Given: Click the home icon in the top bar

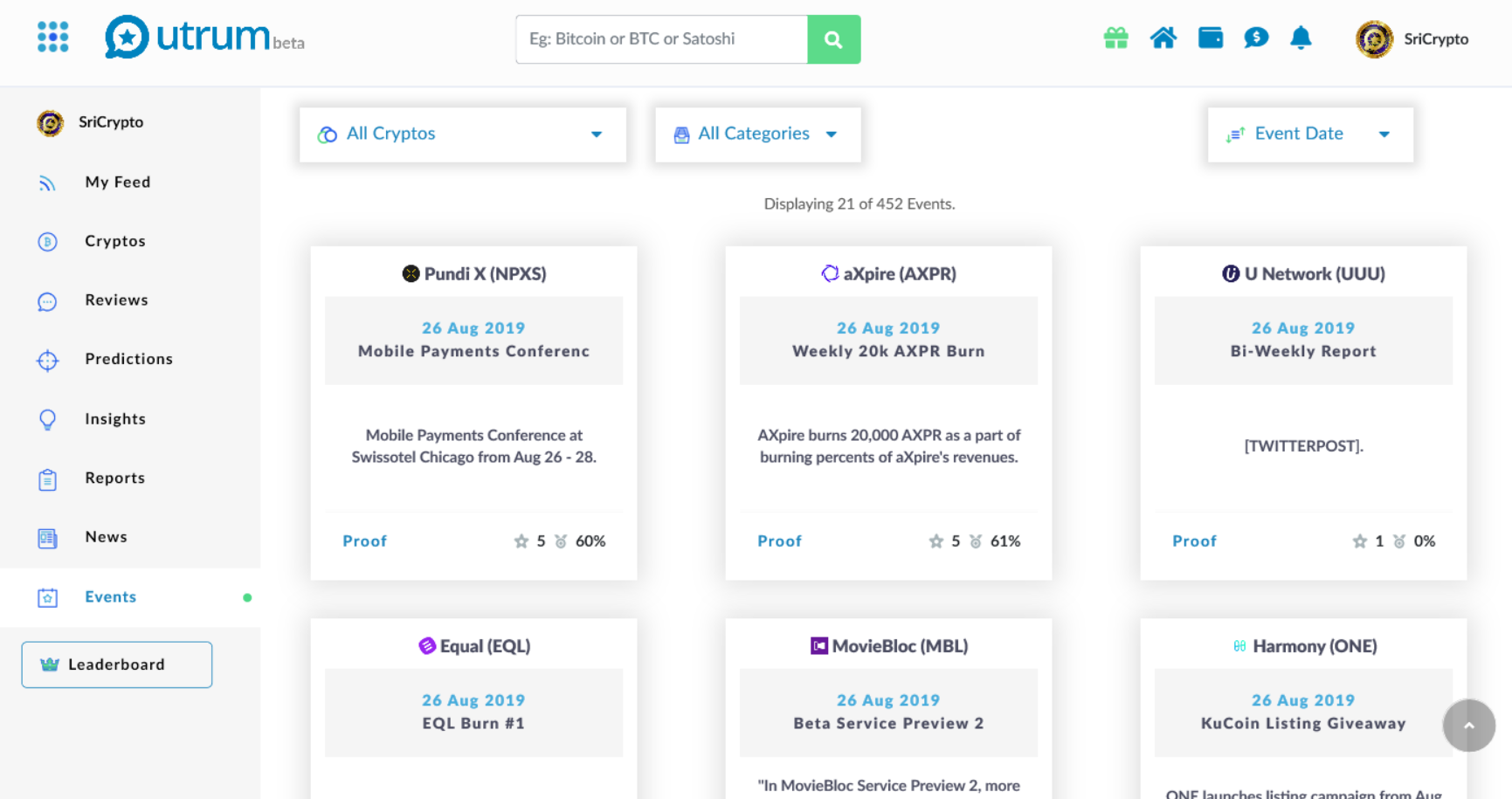Looking at the screenshot, I should pos(1163,38).
